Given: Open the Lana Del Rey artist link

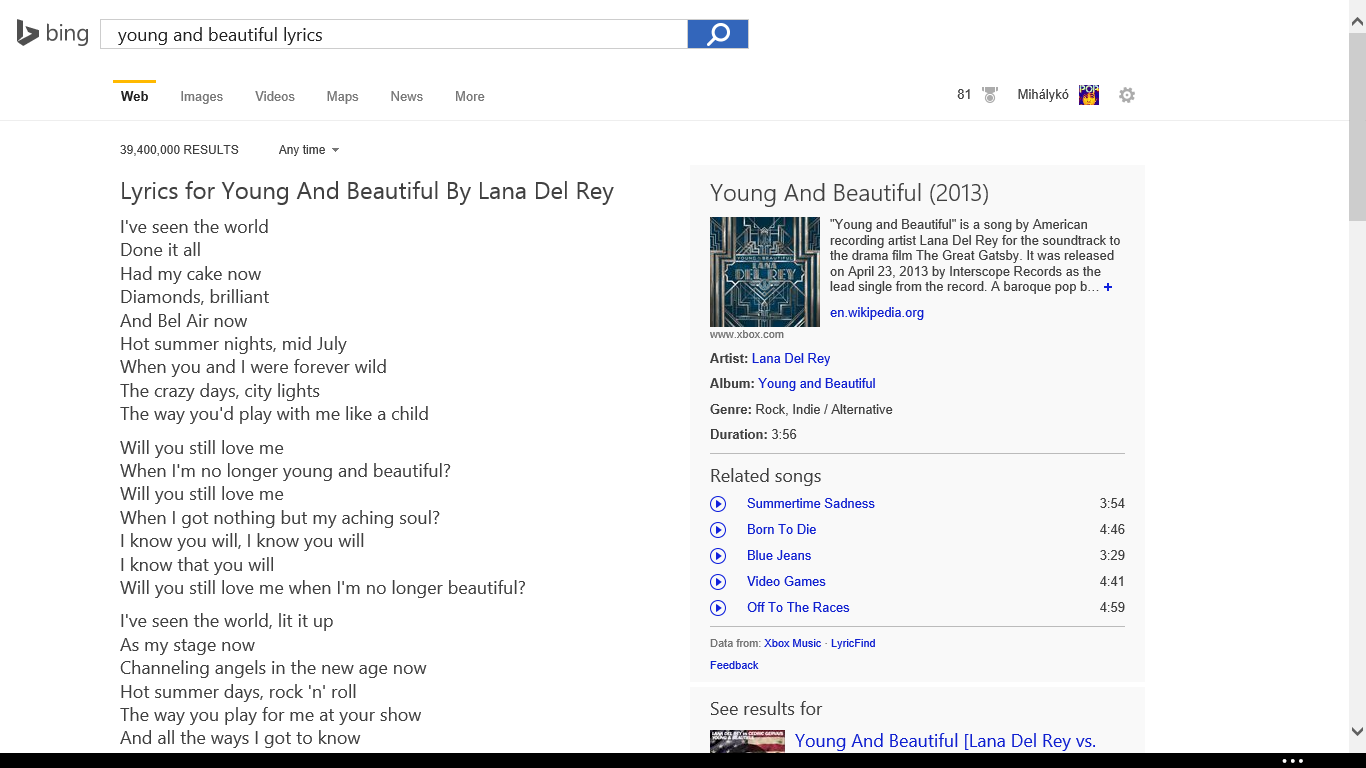Looking at the screenshot, I should pyautogui.click(x=791, y=359).
